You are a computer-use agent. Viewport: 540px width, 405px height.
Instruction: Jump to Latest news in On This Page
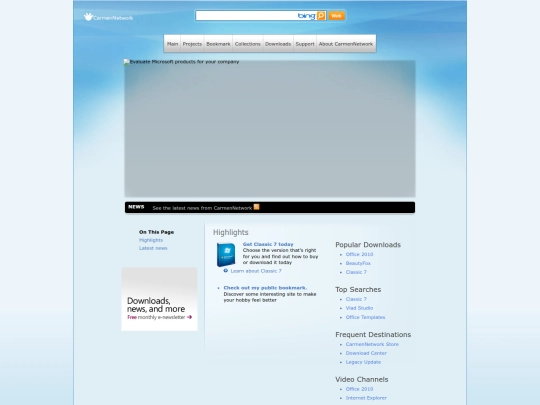click(153, 248)
